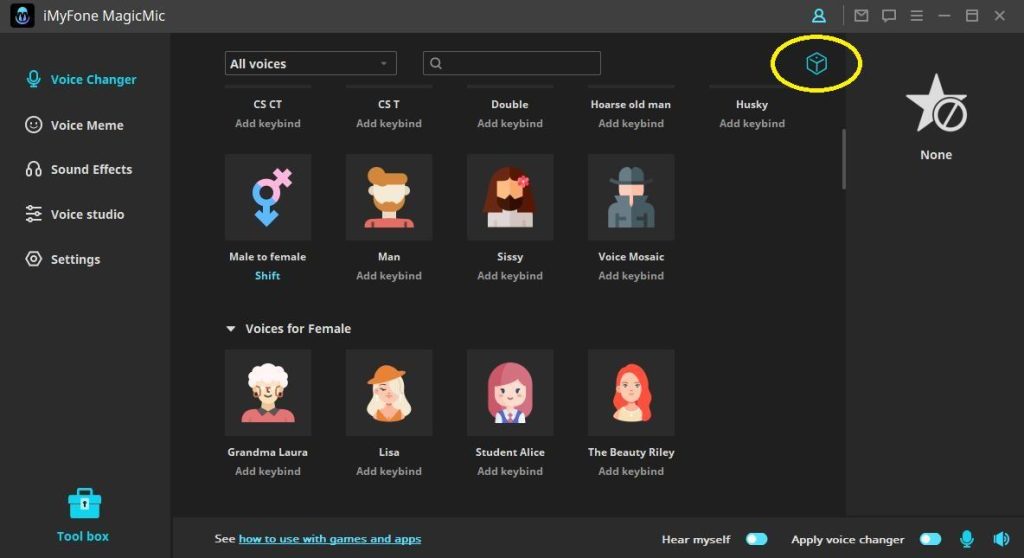Click the Husky voice label
Image resolution: width=1024 pixels, height=558 pixels.
pos(752,105)
